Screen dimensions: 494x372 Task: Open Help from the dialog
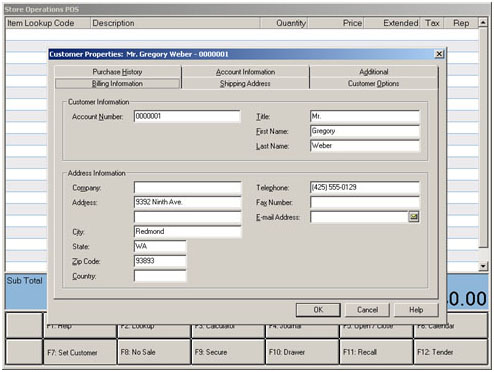(416, 310)
